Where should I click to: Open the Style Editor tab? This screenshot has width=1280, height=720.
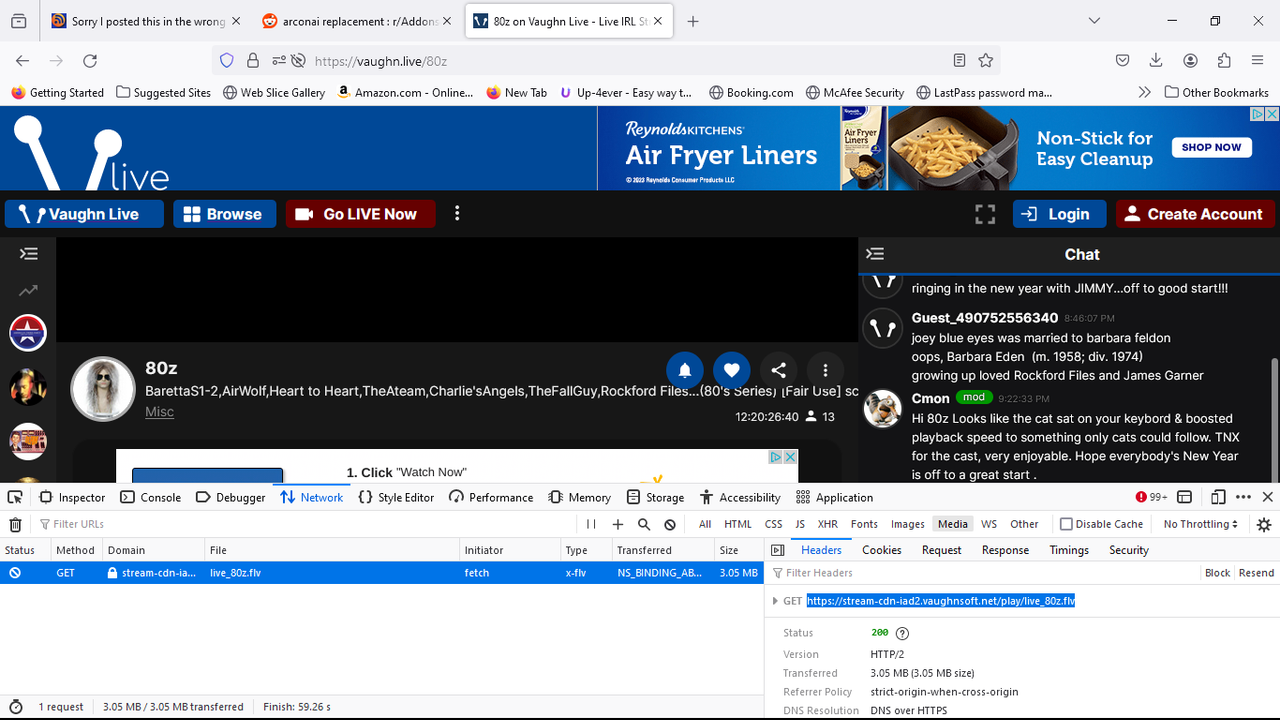(396, 497)
